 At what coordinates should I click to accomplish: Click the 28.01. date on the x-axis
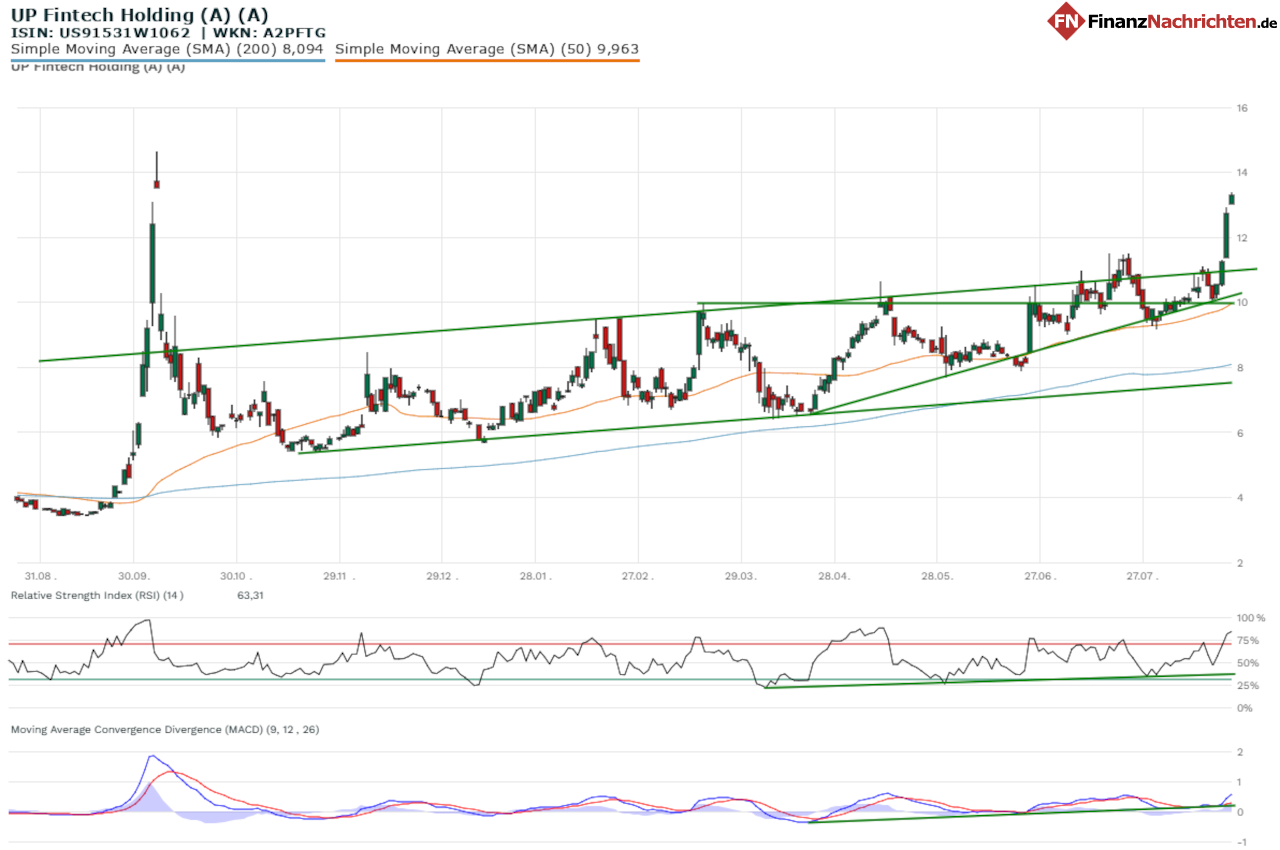[535, 577]
